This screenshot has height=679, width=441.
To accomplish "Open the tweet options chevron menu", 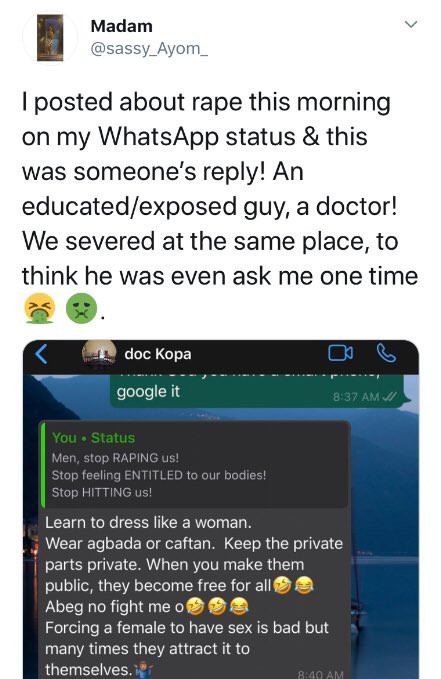I will 411,24.
